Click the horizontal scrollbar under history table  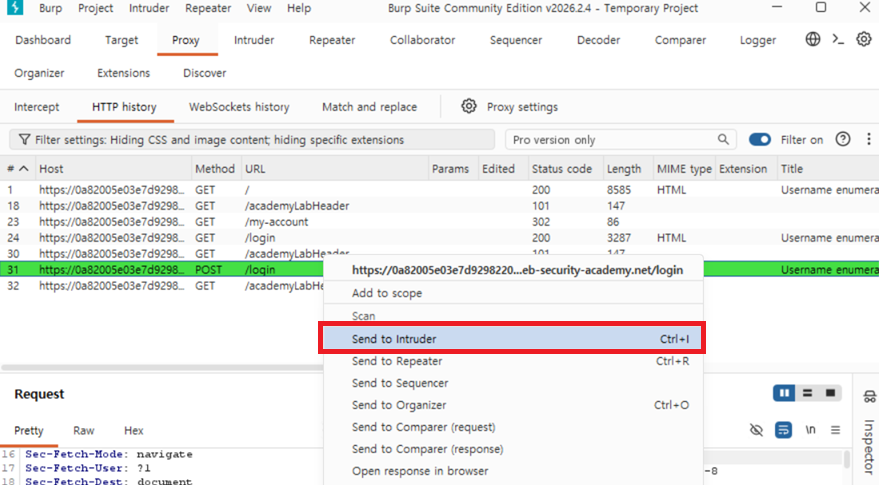[x=163, y=368]
